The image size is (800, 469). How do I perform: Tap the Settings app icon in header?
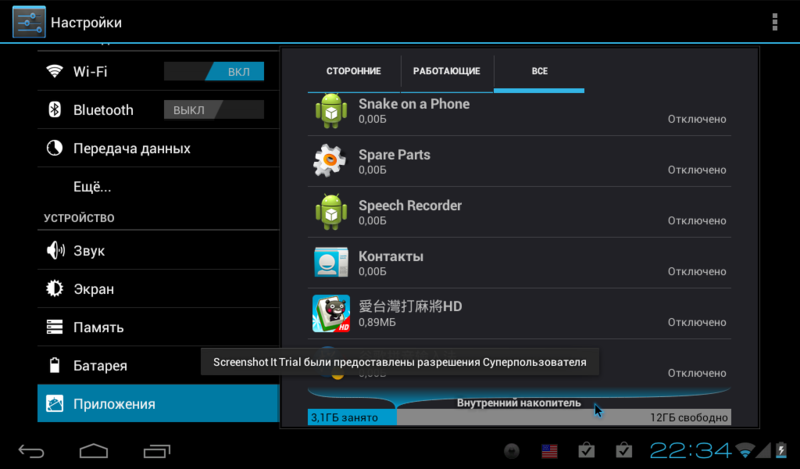click(29, 22)
